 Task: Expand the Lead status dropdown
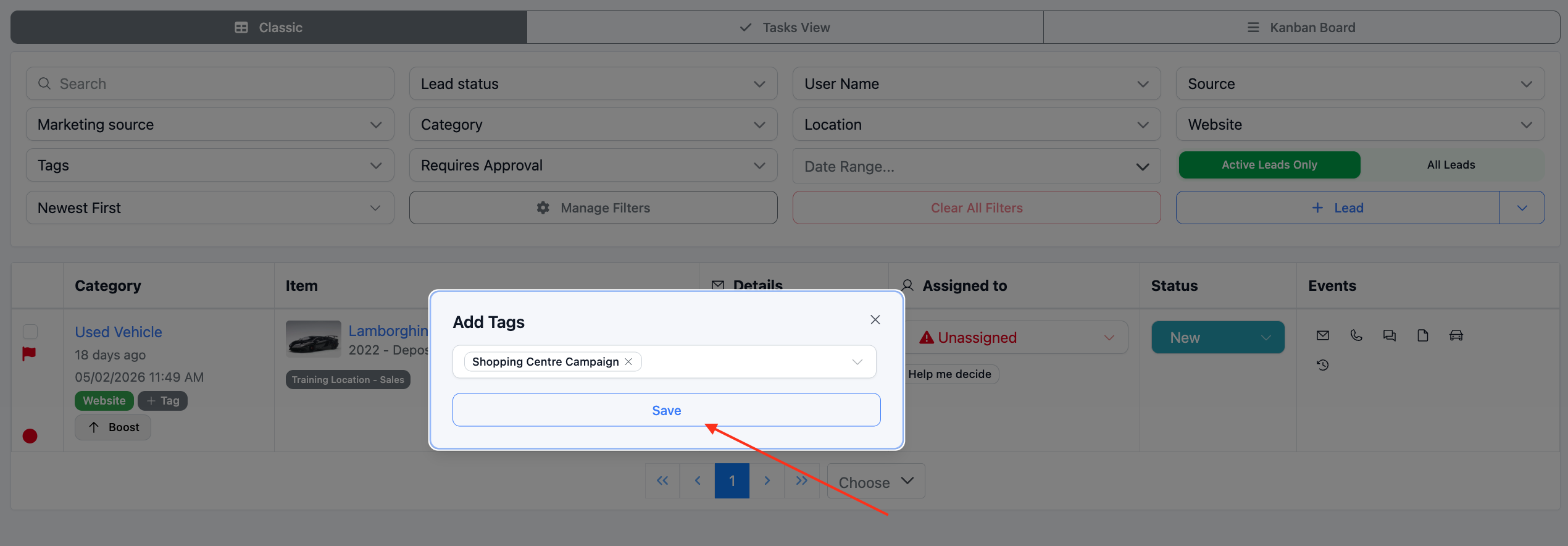pos(593,84)
